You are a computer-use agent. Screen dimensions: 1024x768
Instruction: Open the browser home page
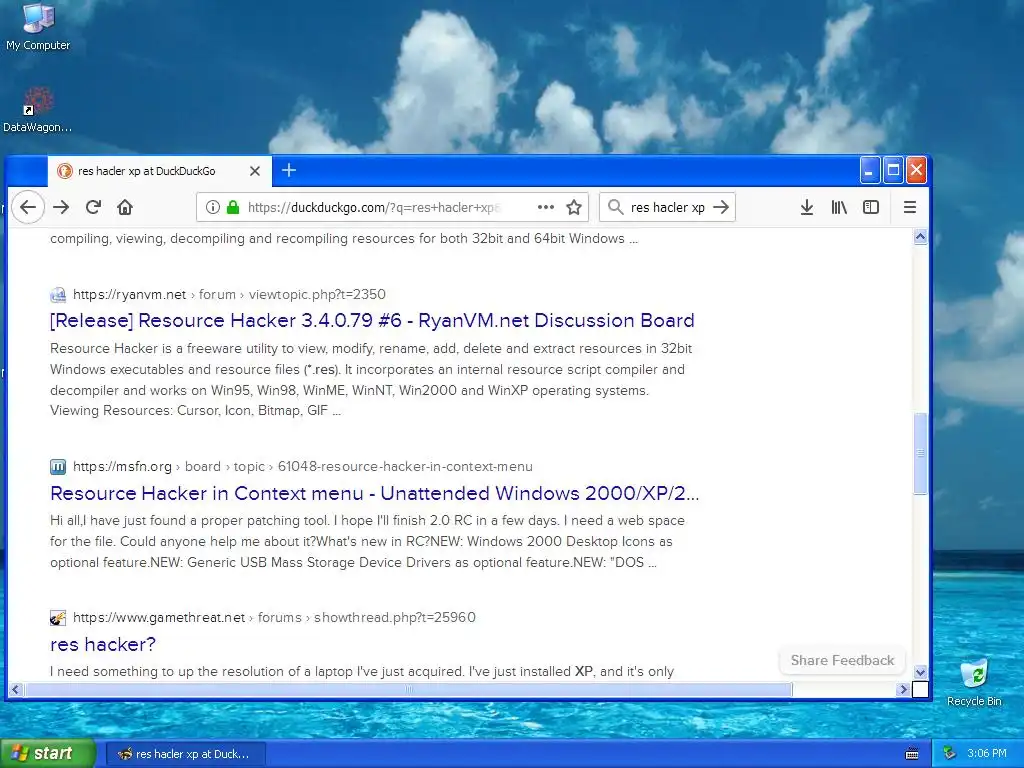pyautogui.click(x=125, y=207)
